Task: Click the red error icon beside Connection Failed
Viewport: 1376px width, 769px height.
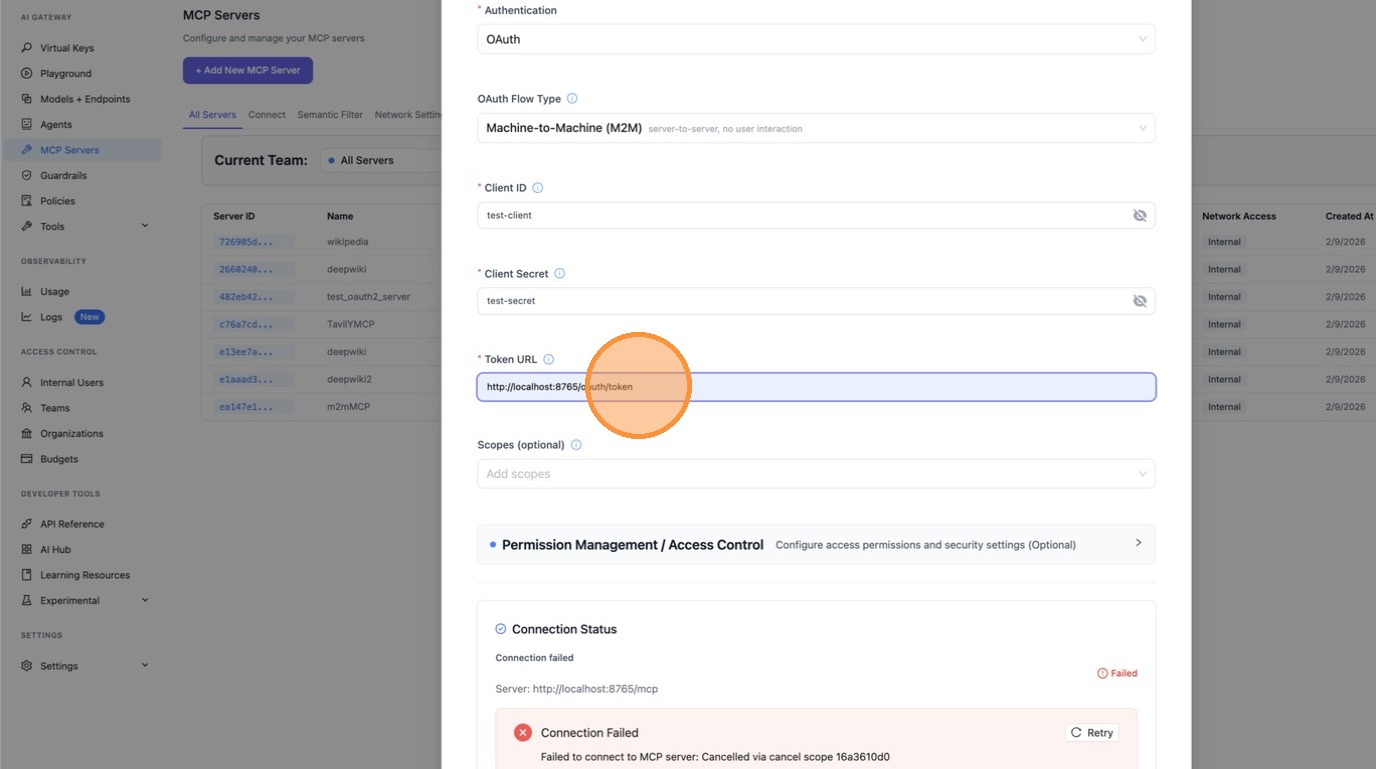Action: click(523, 733)
